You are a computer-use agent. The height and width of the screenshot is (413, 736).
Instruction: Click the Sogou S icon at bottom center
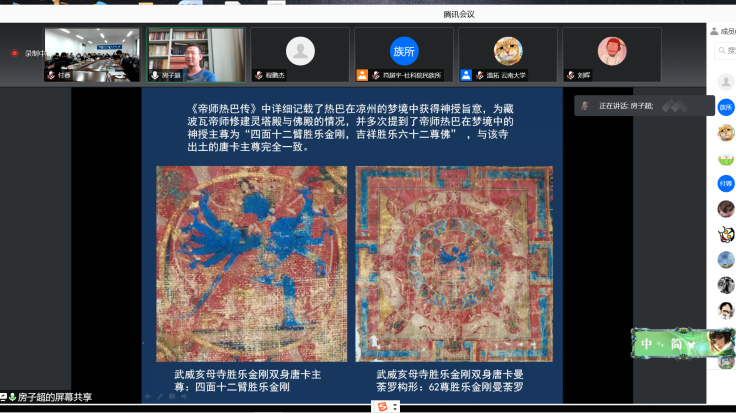click(x=381, y=406)
